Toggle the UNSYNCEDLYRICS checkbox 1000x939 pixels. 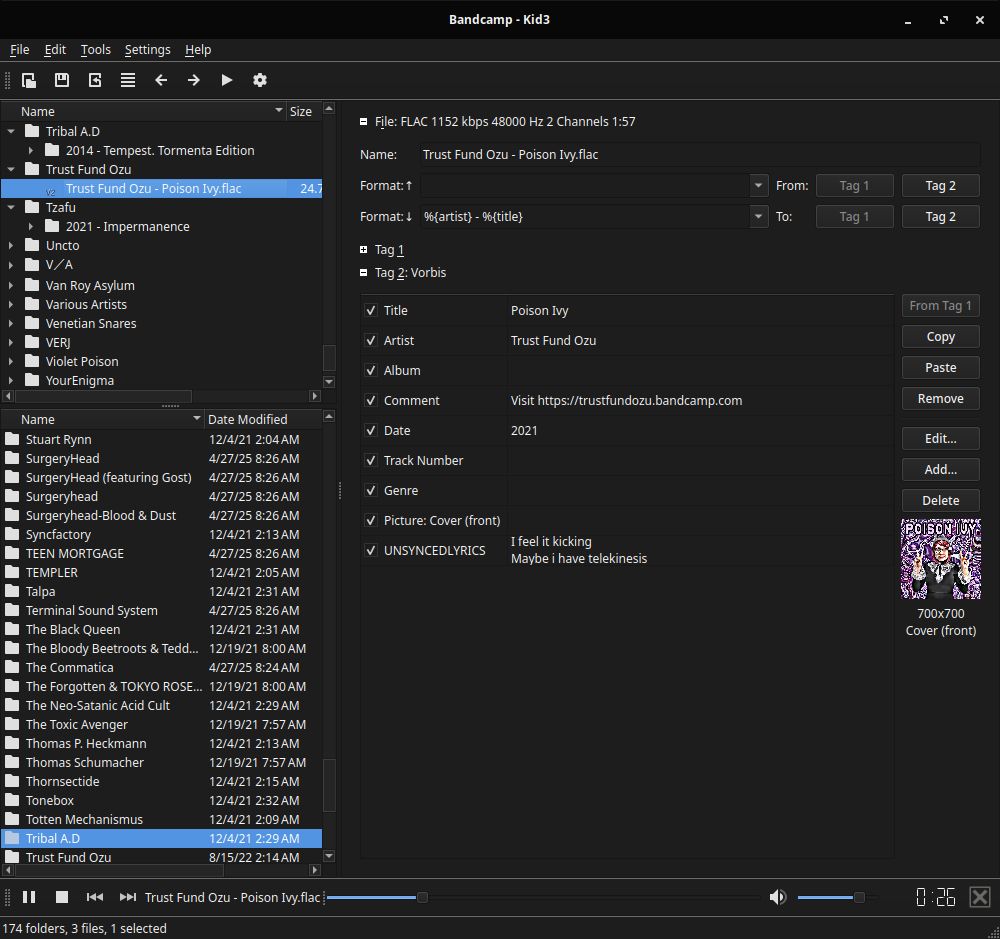[371, 550]
